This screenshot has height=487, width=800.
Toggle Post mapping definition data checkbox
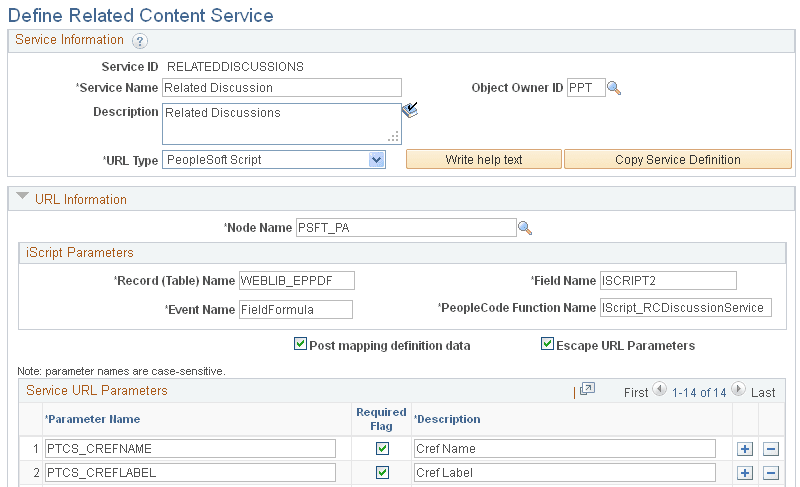[x=300, y=344]
